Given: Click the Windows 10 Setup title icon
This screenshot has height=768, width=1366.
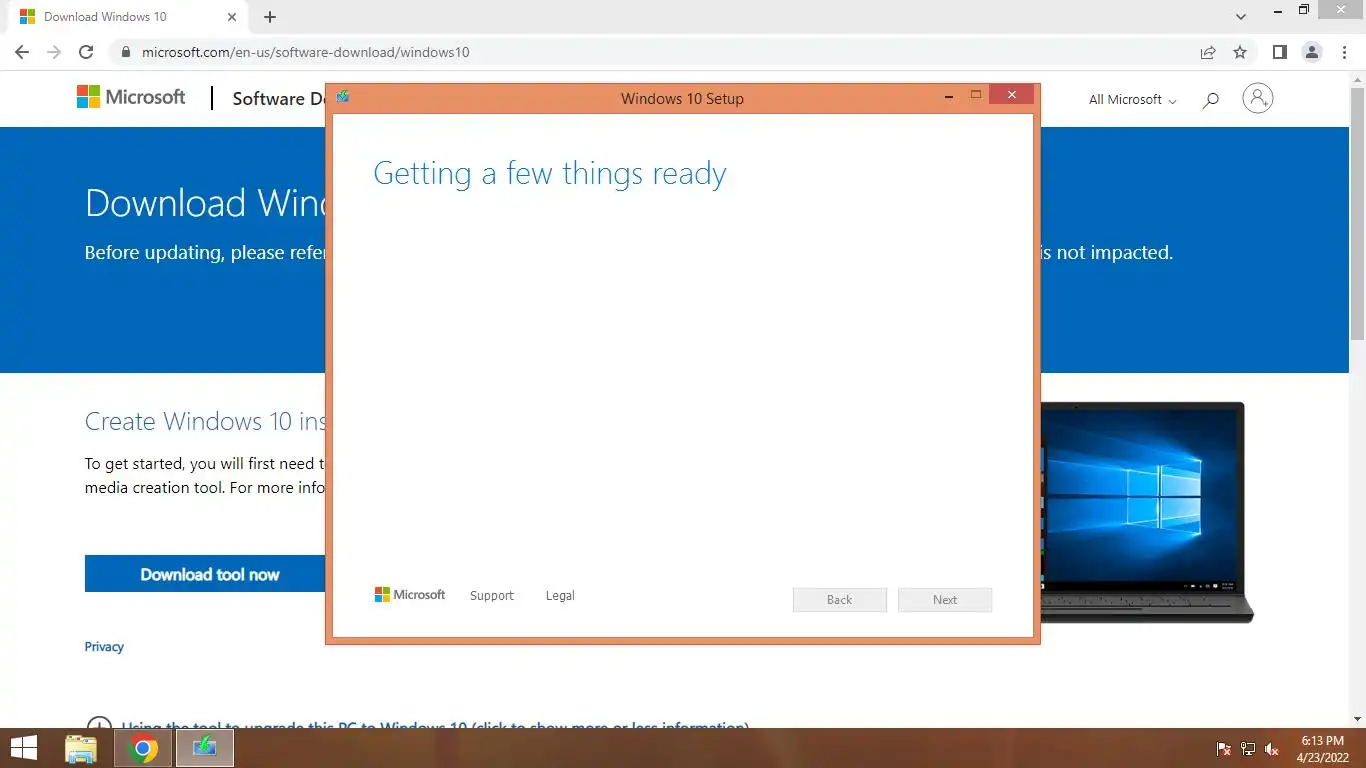Looking at the screenshot, I should (343, 97).
